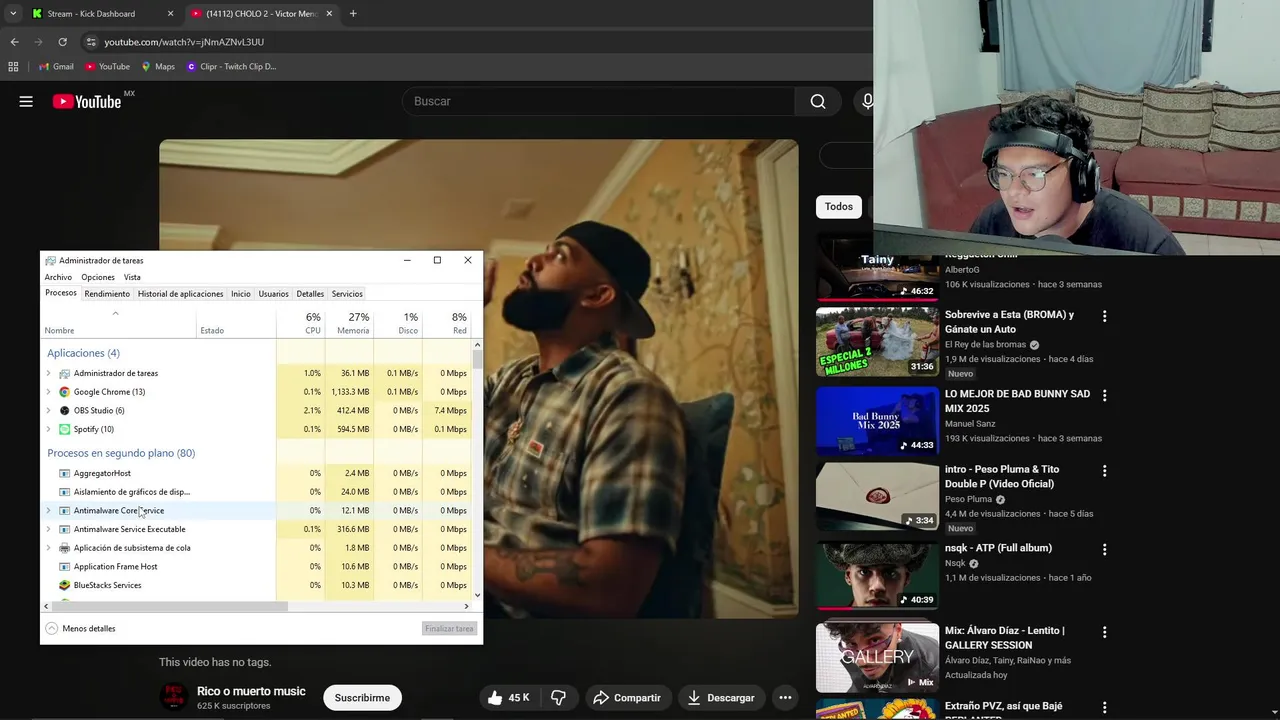Click Spotify icon in Task Manager list
The width and height of the screenshot is (1280, 720).
[x=64, y=429]
